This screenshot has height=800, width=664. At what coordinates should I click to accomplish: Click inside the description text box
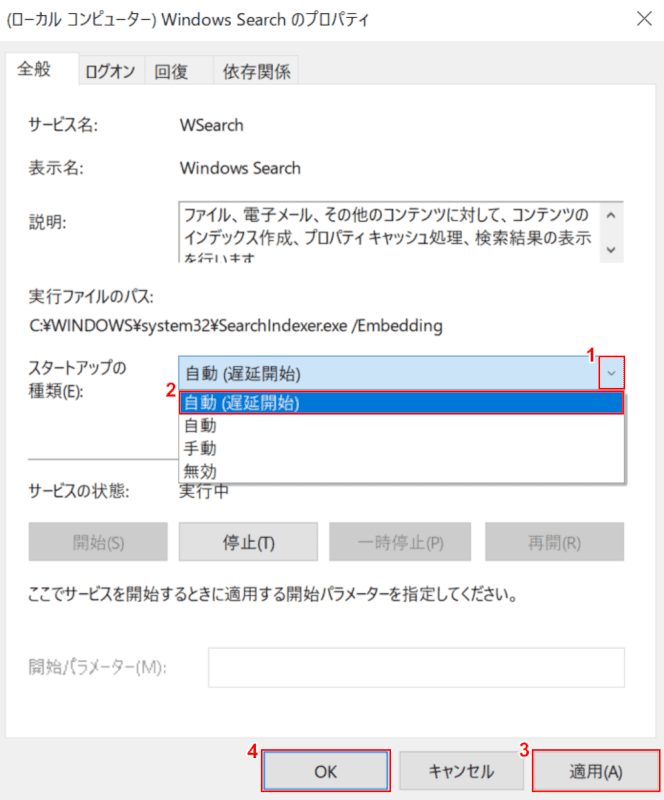pyautogui.click(x=389, y=233)
